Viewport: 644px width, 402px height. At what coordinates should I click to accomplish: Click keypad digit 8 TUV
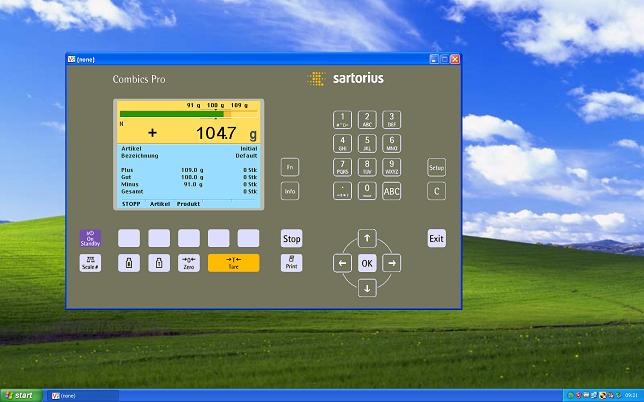point(367,168)
